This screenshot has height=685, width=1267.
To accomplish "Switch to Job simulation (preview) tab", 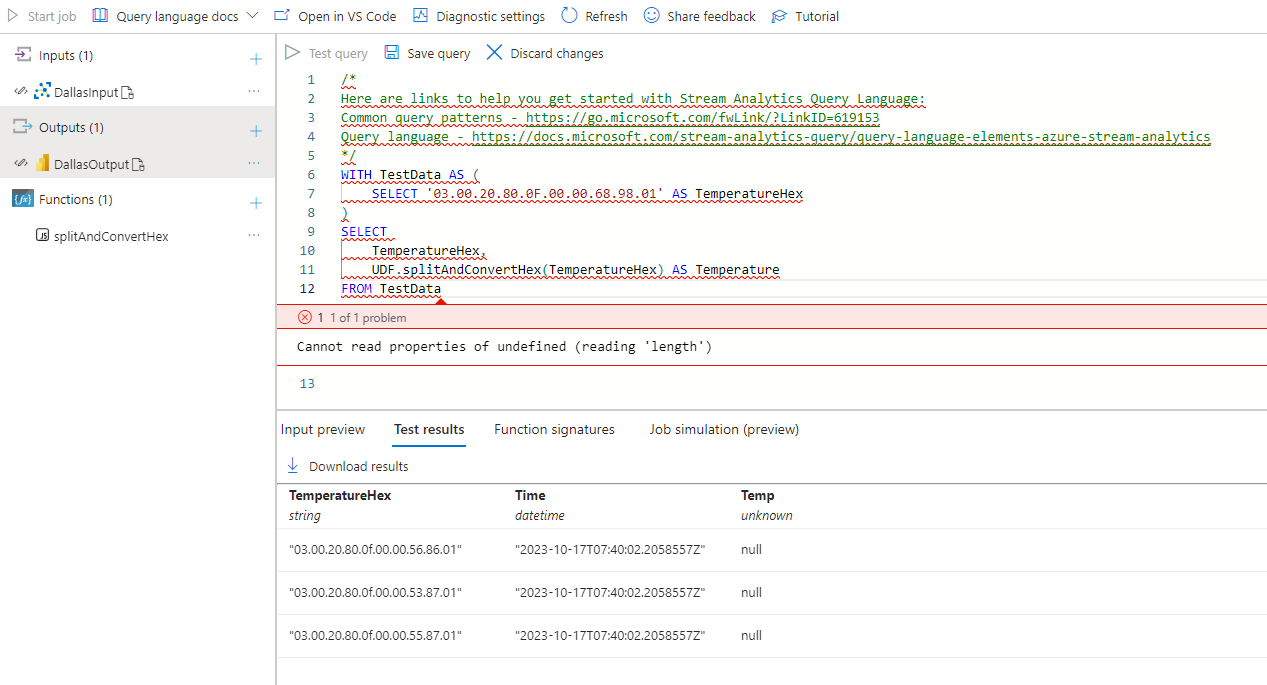I will coord(724,430).
